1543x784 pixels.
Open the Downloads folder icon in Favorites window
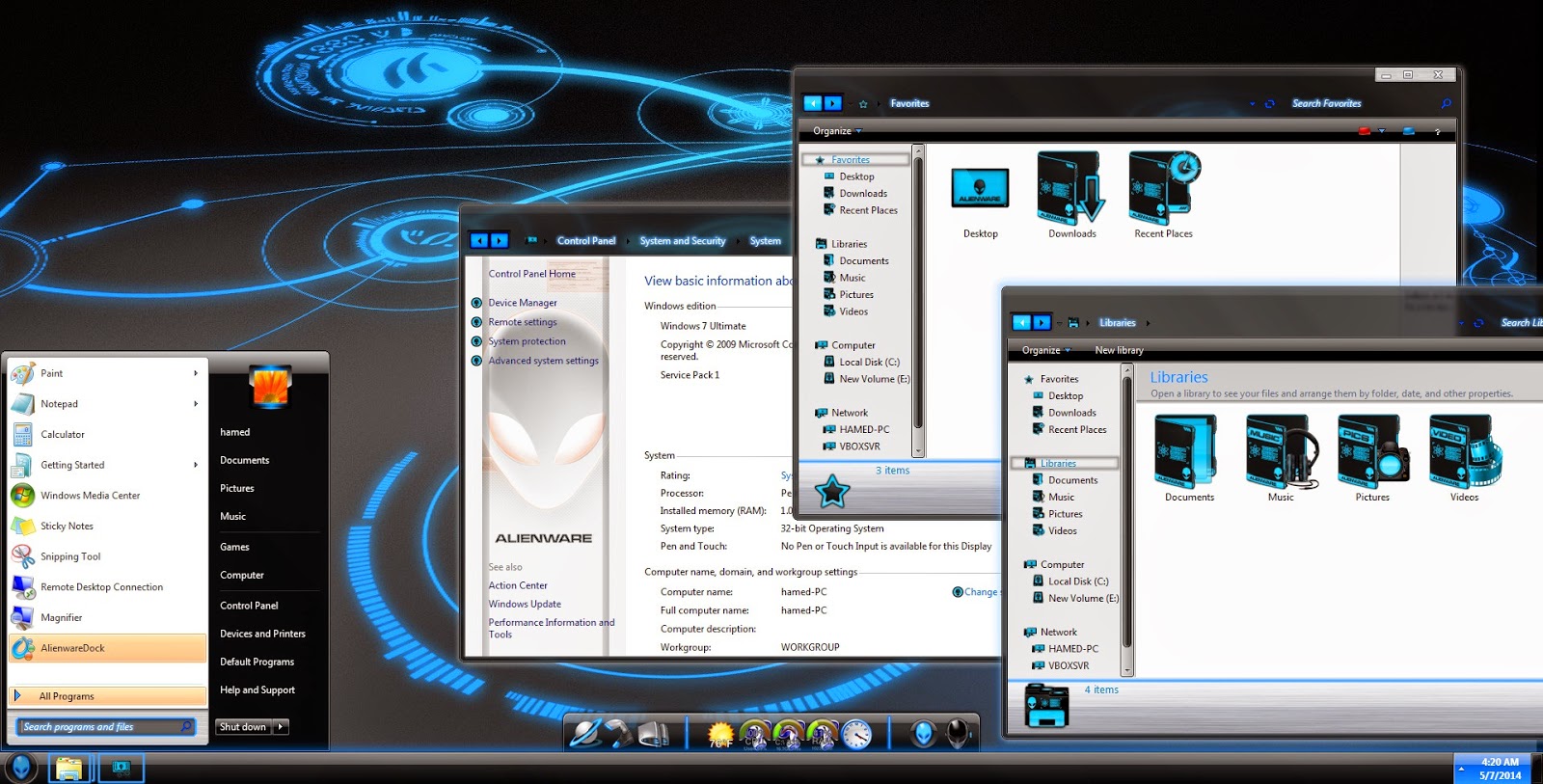[x=1071, y=196]
